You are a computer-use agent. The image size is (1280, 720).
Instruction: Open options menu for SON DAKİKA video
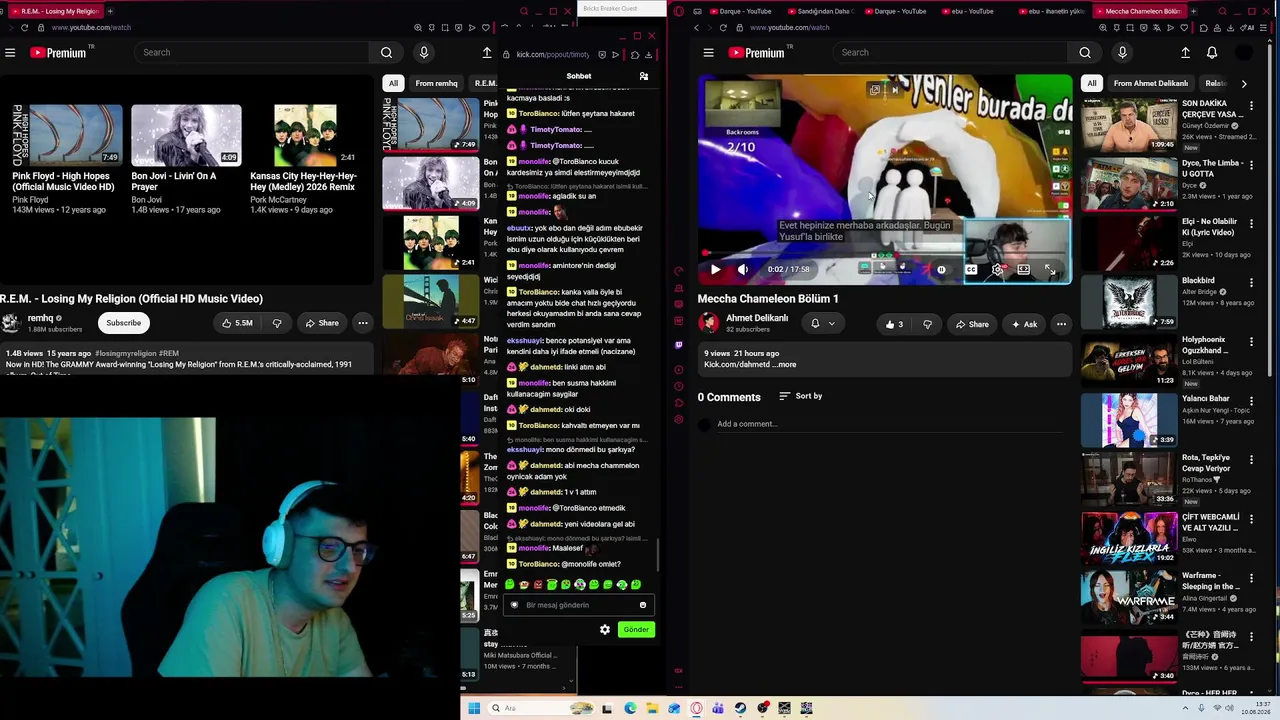[1251, 104]
